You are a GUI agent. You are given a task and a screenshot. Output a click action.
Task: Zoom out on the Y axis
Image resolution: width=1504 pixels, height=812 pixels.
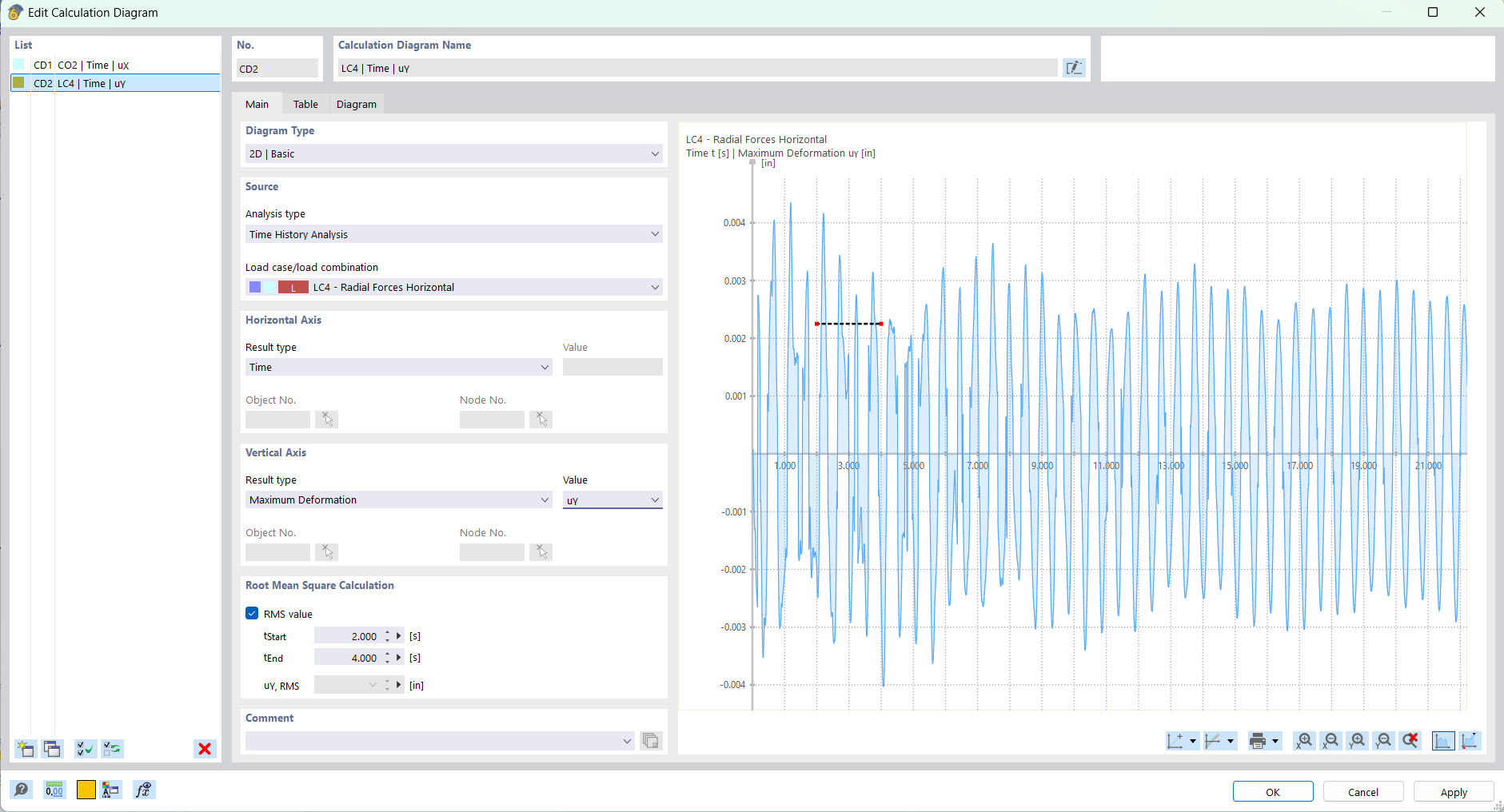(1384, 741)
